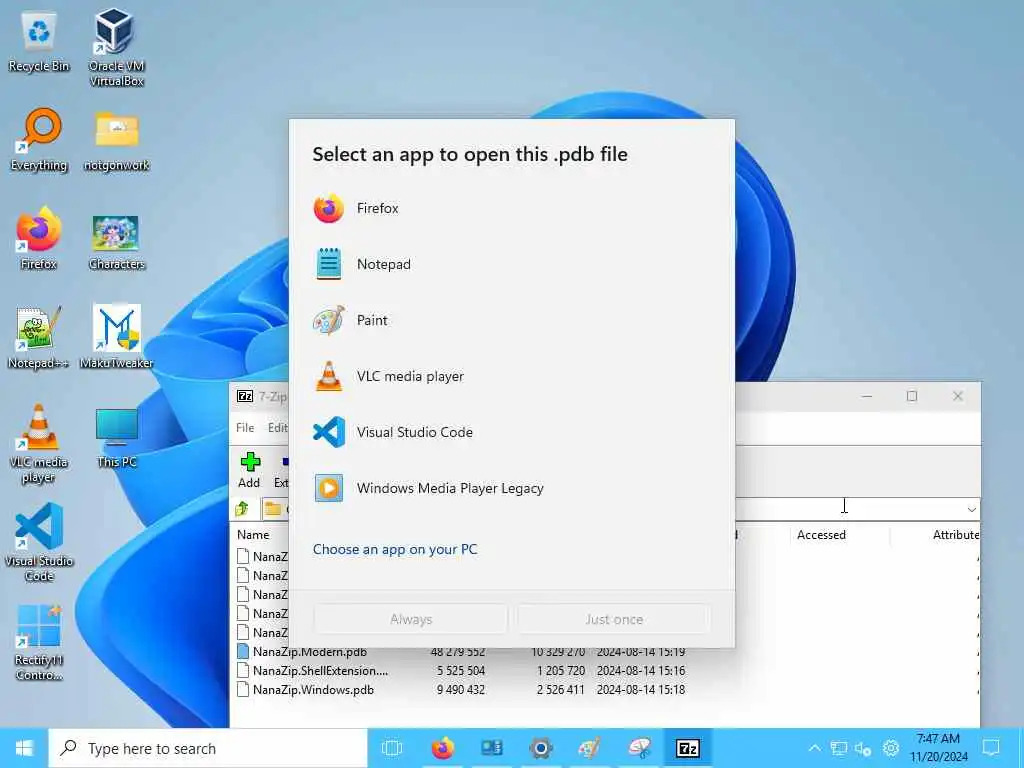Screen dimensions: 1024x768
Task: Select the VLC media player desktop shortcut
Action: (x=39, y=444)
